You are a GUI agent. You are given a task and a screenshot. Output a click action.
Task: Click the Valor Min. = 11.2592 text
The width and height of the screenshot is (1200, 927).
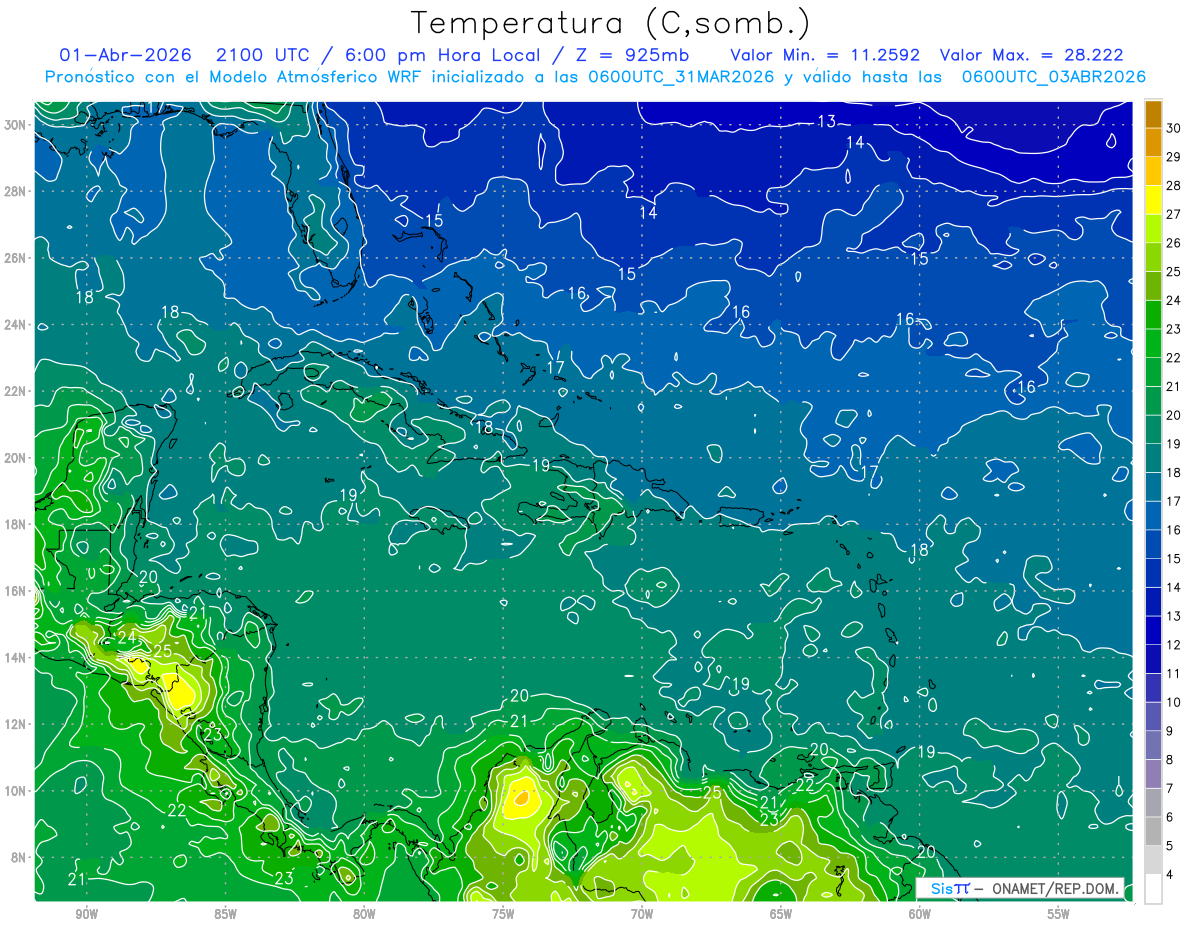(824, 55)
